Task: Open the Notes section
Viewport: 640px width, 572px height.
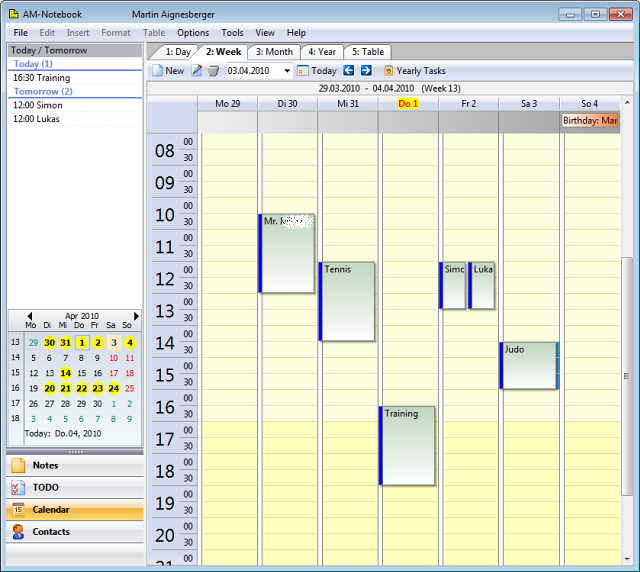Action: [75, 465]
